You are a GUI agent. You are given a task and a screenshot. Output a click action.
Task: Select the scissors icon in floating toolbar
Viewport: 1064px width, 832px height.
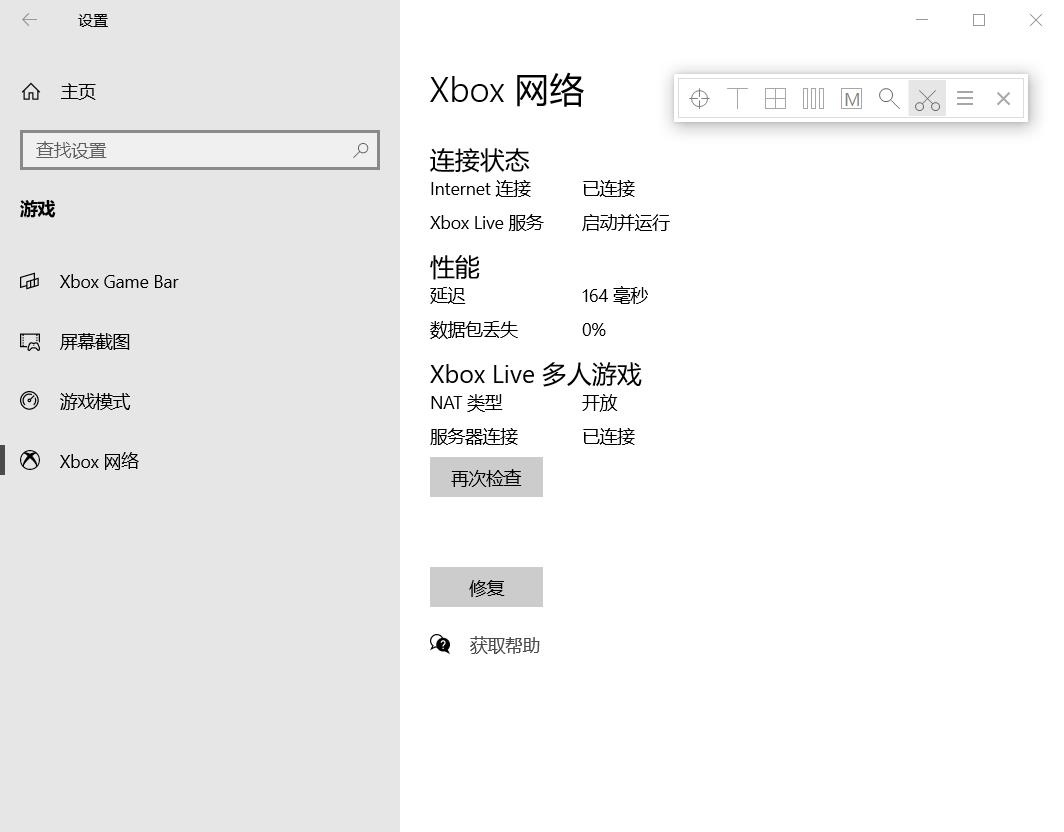927,99
